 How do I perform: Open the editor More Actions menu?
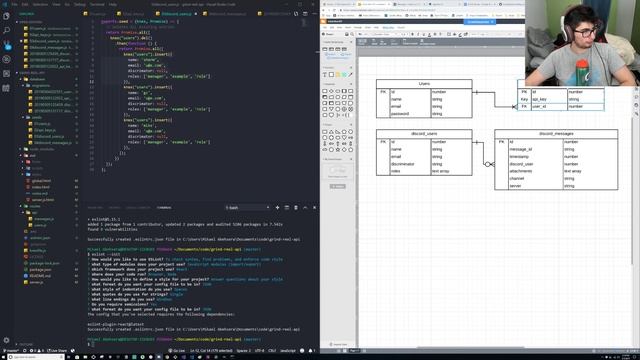(x=314, y=13)
